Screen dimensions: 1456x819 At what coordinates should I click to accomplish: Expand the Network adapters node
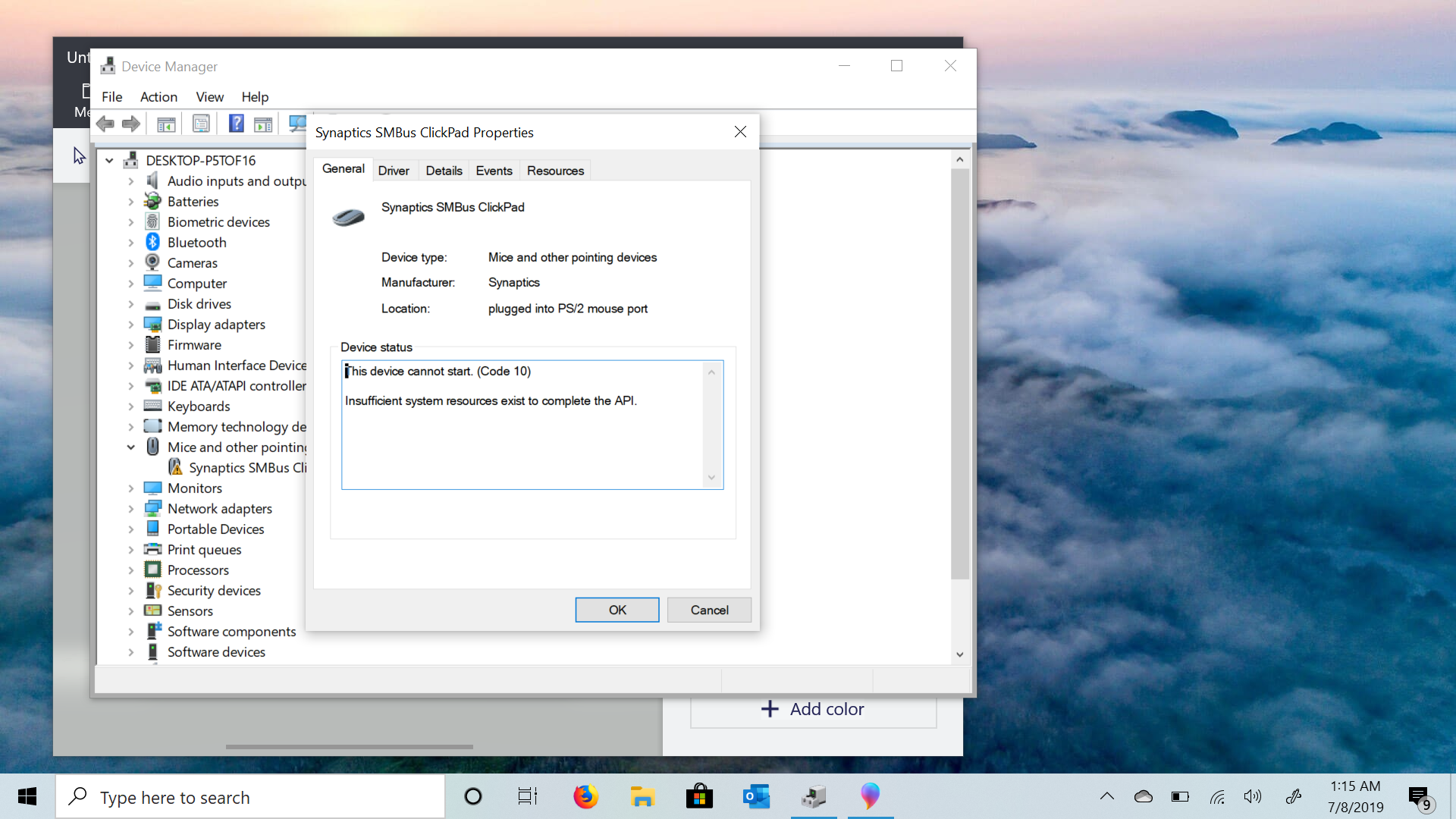tap(130, 509)
